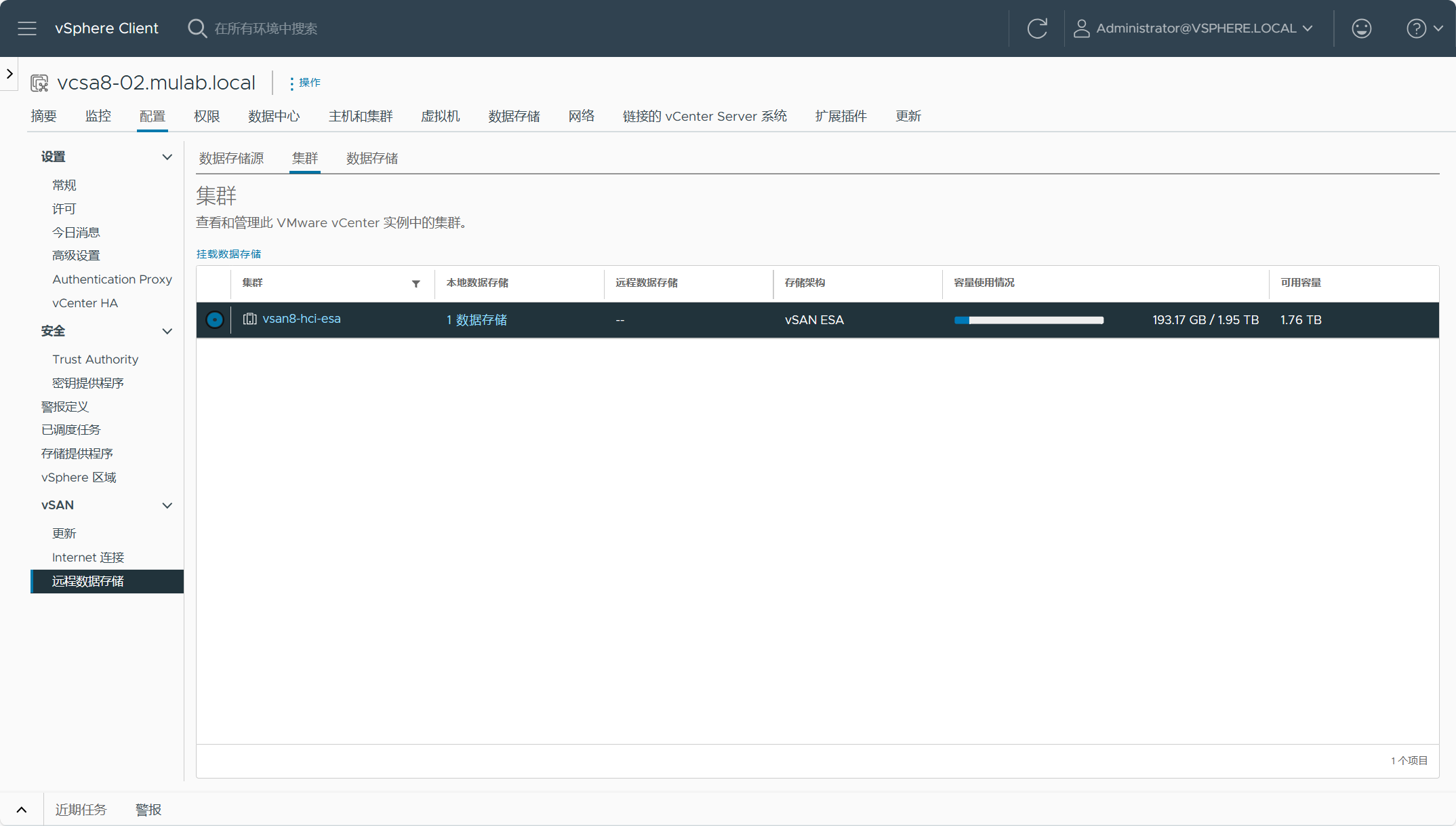The height and width of the screenshot is (826, 1456).
Task: Open the 1 数据存储 link
Action: tap(477, 320)
